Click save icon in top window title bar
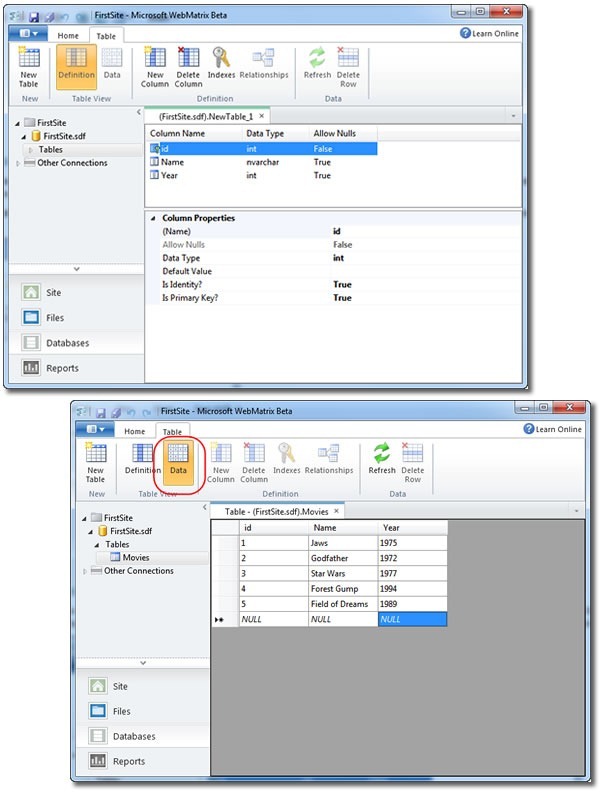 [34, 17]
